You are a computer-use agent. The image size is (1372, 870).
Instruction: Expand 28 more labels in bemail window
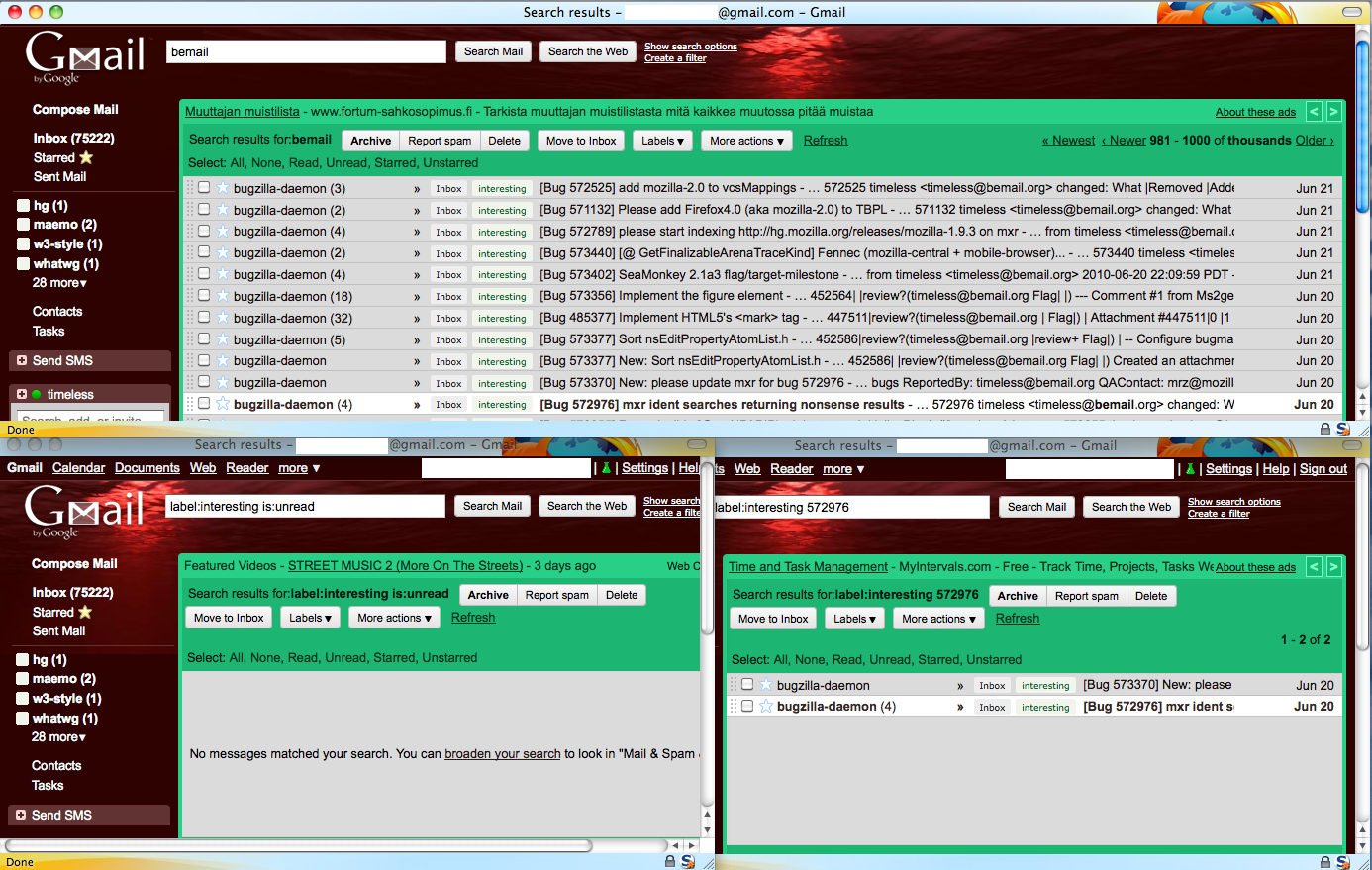[59, 283]
